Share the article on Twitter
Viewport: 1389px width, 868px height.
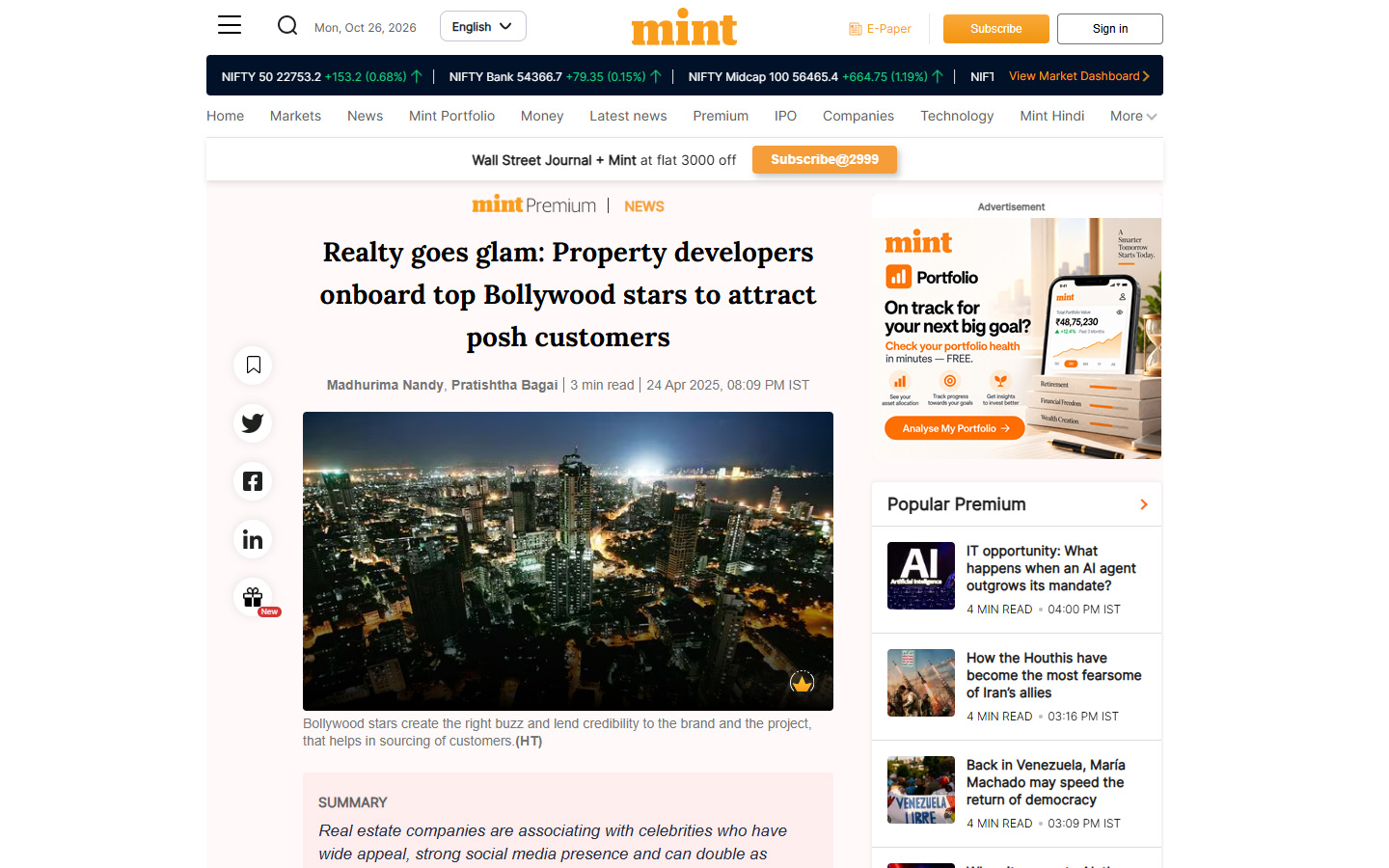pyautogui.click(x=253, y=422)
